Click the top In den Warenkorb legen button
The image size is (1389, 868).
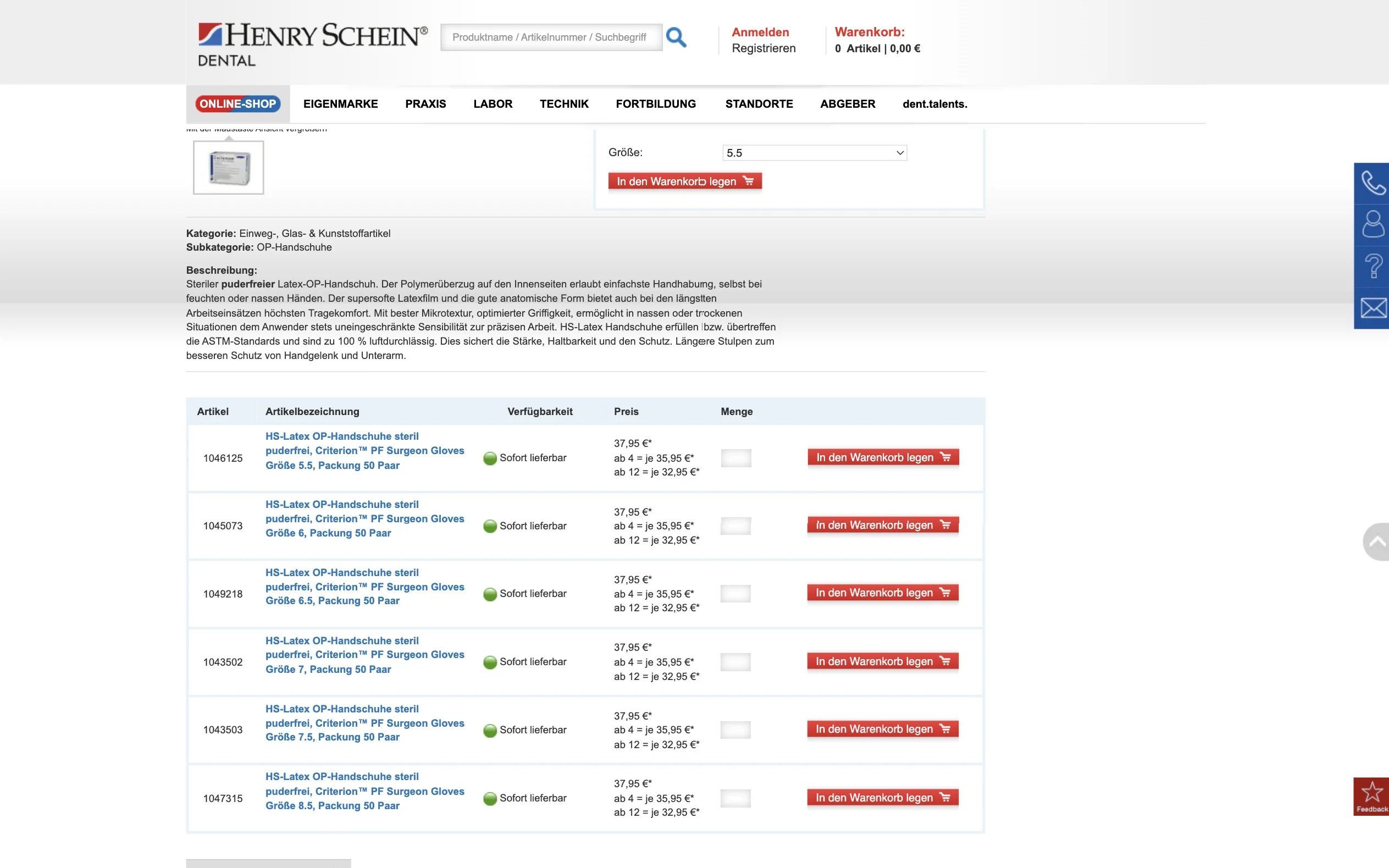point(685,181)
